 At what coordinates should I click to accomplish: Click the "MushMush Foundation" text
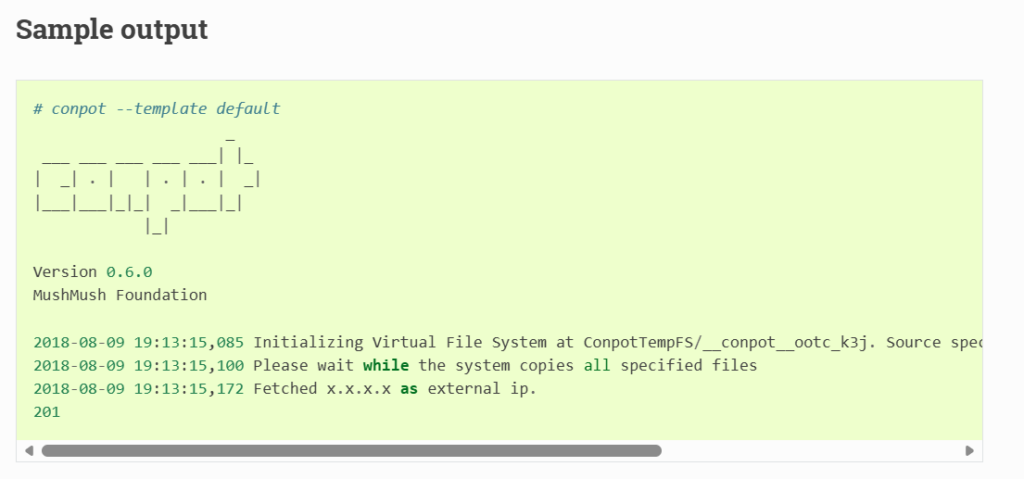point(120,295)
